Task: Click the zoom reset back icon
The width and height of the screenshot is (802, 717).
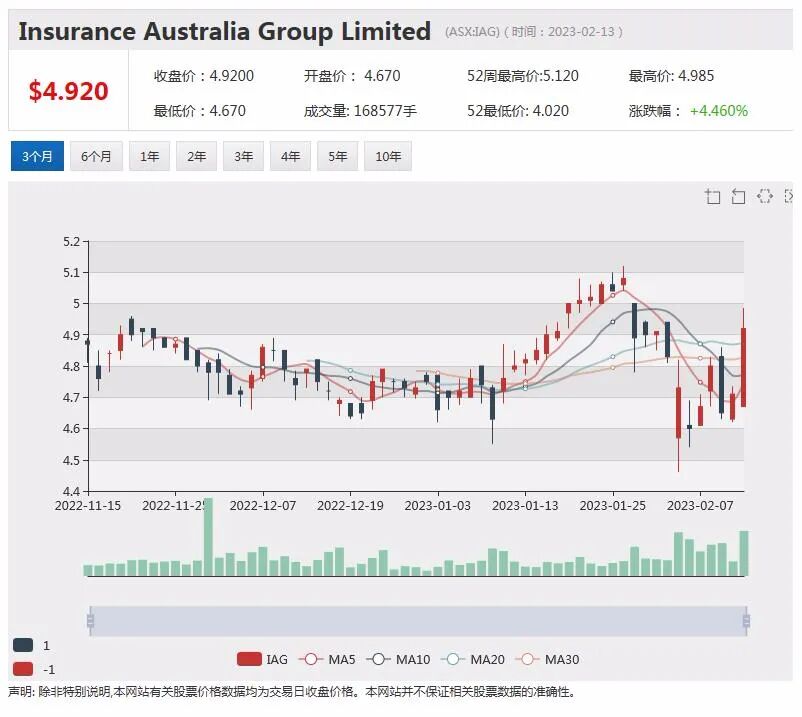Action: click(738, 196)
